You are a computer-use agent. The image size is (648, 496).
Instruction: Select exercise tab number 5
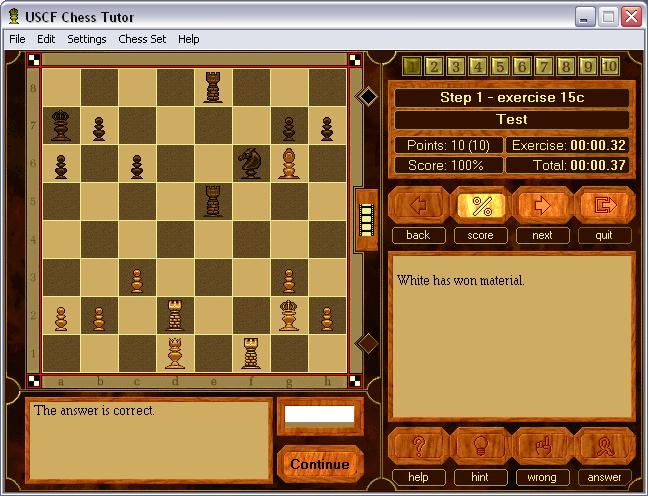499,67
